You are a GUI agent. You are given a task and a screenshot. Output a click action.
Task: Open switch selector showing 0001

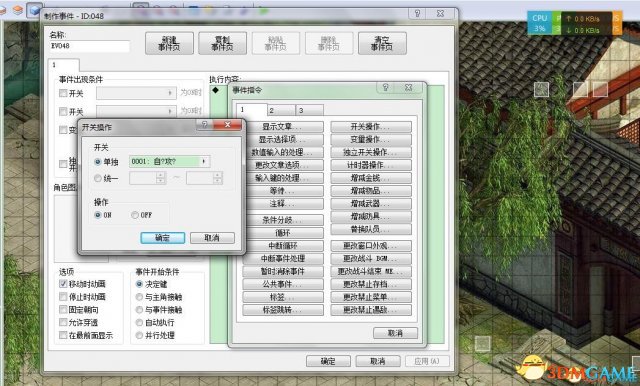tap(169, 162)
